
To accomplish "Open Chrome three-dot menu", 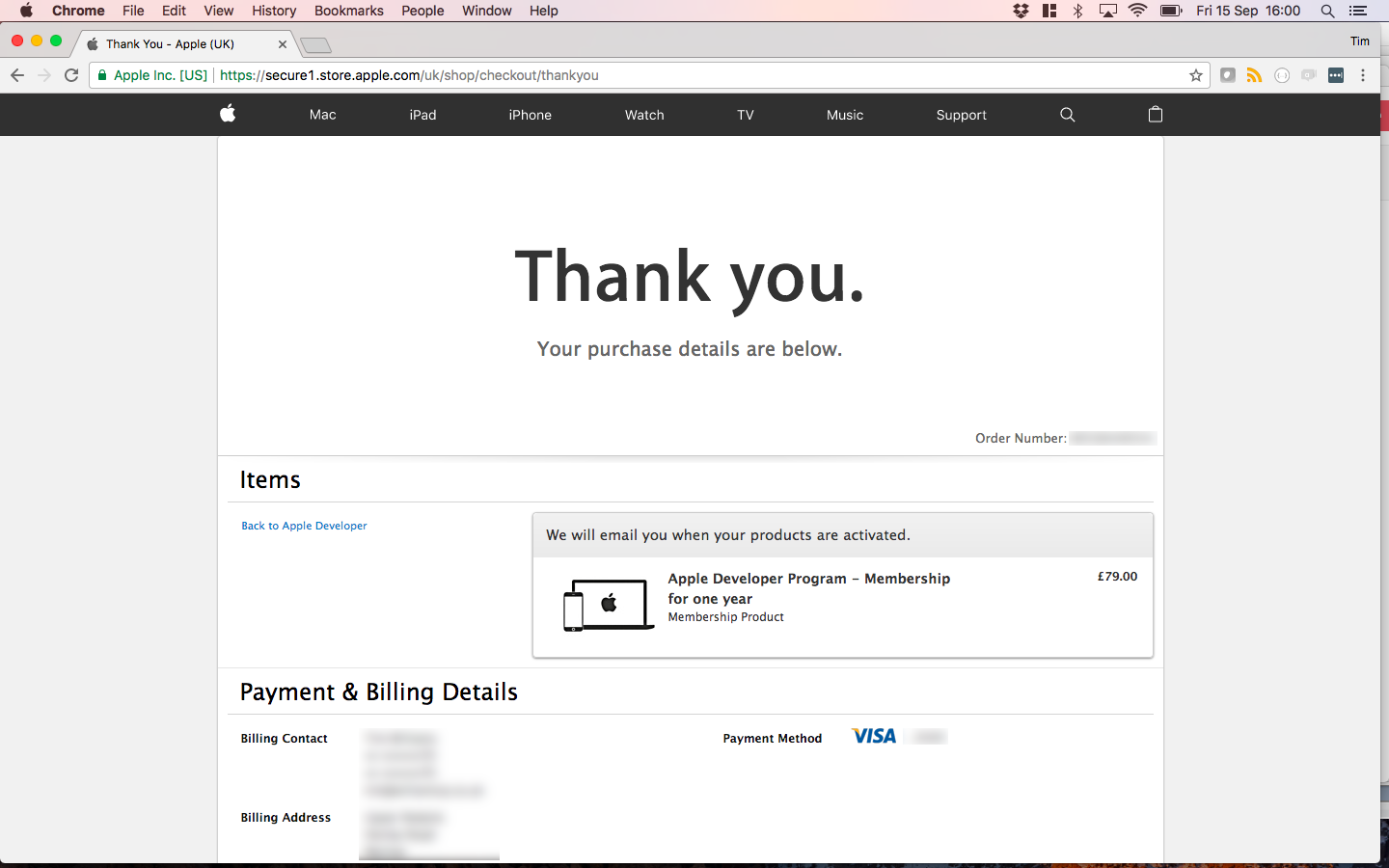I will 1363,75.
